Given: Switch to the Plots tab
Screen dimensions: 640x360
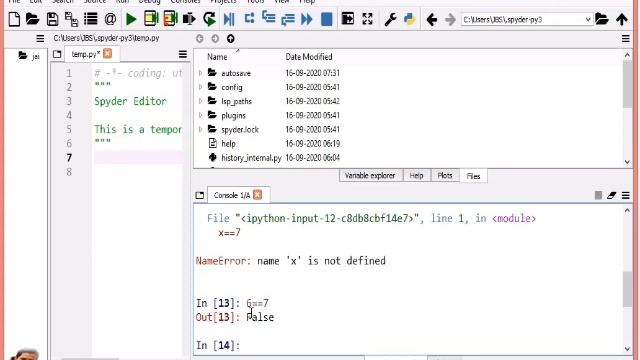Looking at the screenshot, I should click(444, 176).
